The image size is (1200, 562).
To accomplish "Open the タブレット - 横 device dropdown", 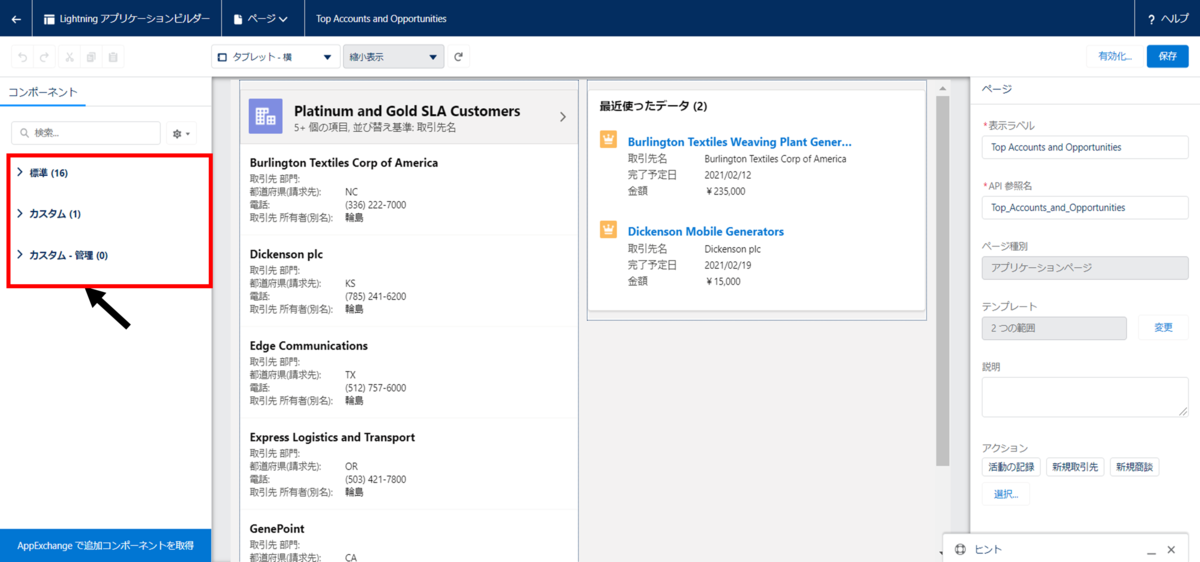I will [x=275, y=57].
